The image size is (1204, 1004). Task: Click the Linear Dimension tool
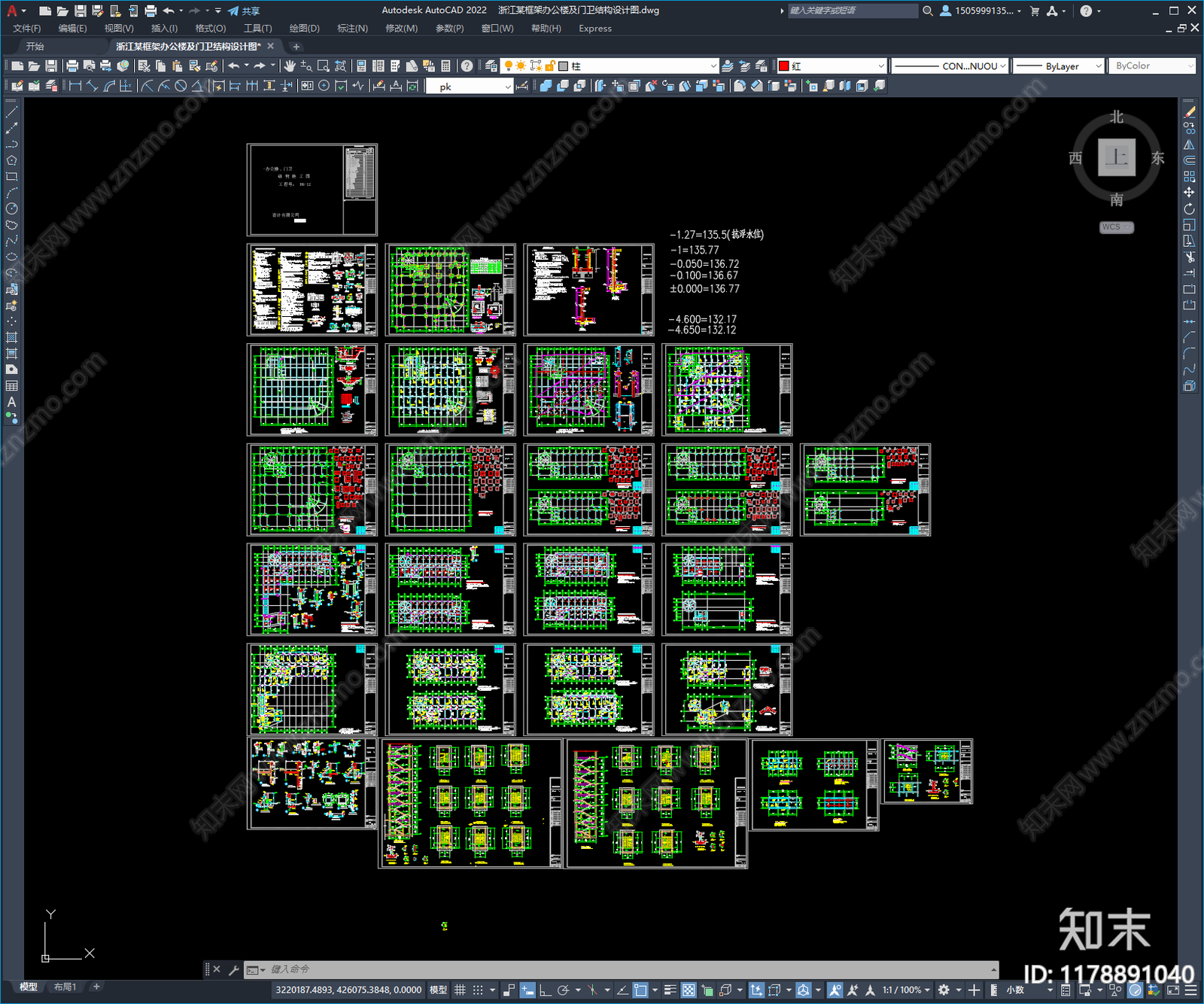[74, 86]
